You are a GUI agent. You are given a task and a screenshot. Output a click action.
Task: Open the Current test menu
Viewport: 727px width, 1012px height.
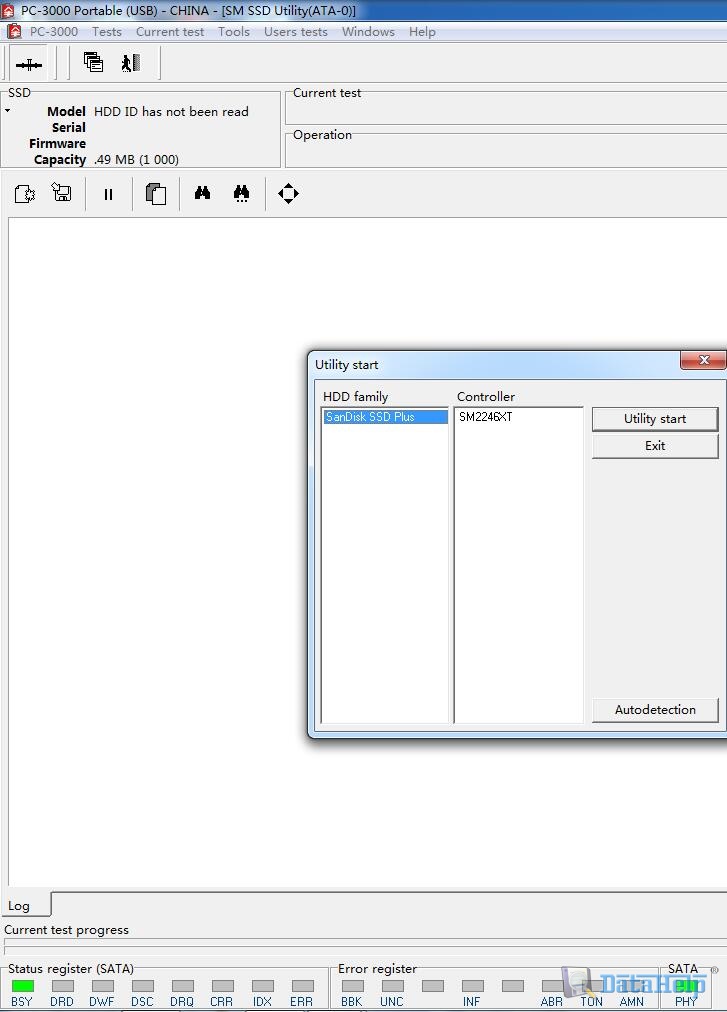point(170,32)
